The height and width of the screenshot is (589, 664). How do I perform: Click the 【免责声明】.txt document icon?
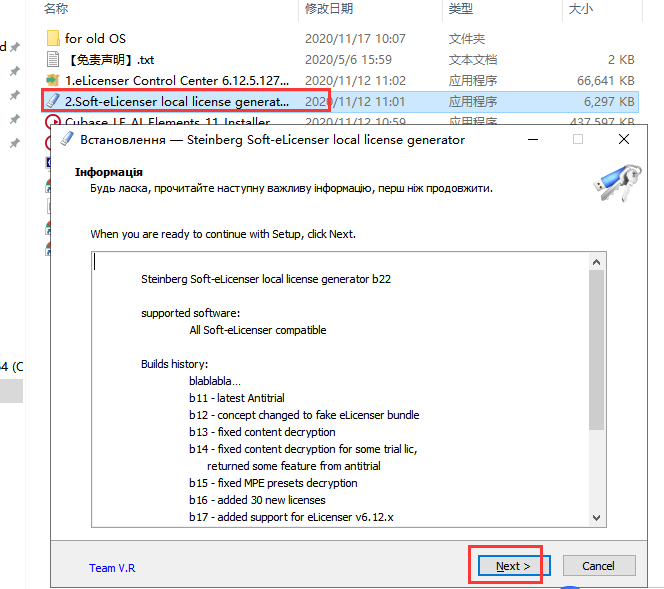click(53, 59)
